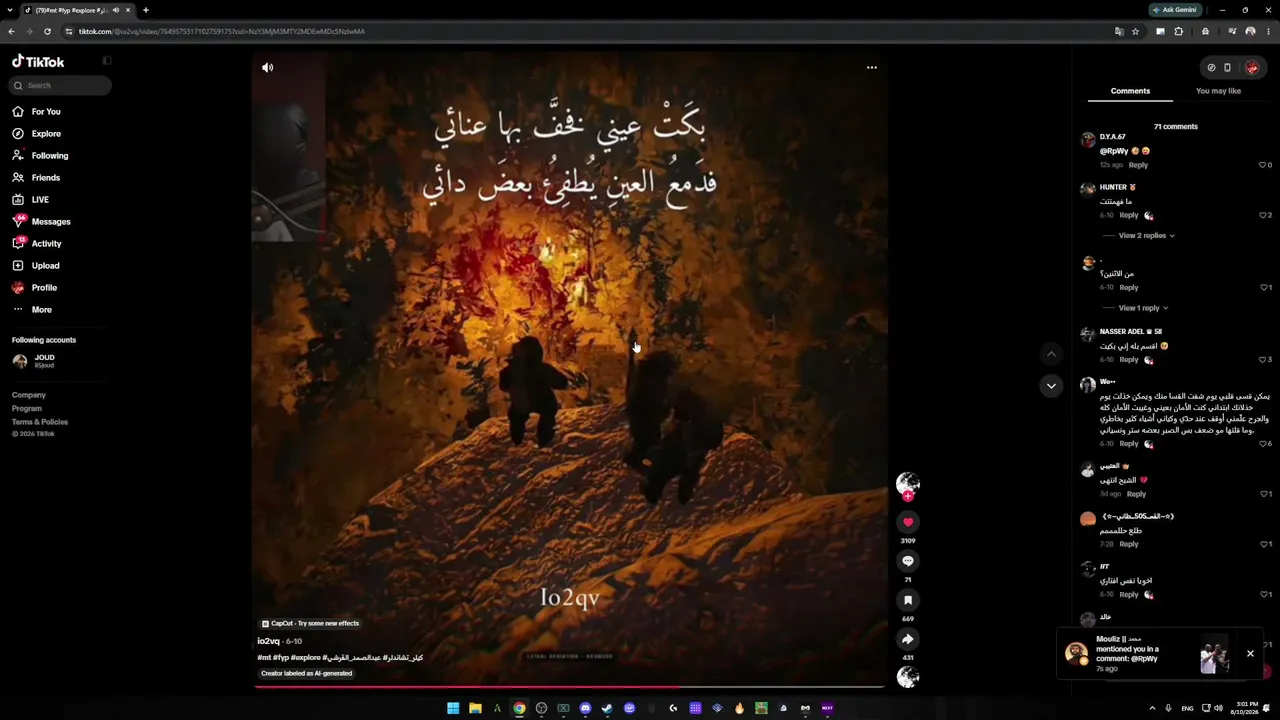
Task: Open comments via the speech bubble icon
Action: pyautogui.click(x=908, y=561)
